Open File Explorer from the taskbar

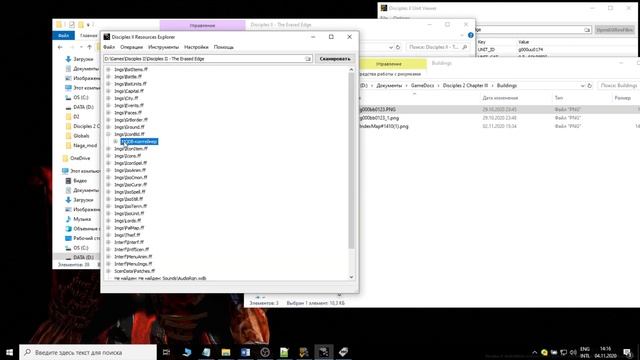pos(226,352)
